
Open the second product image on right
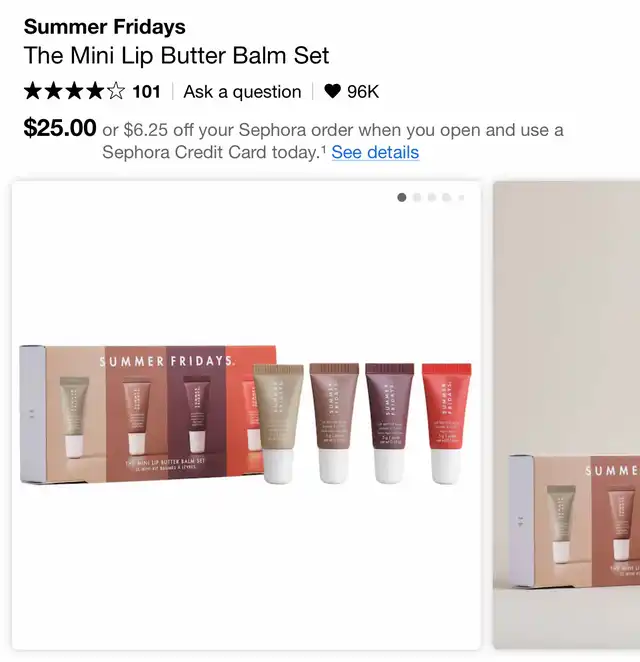click(x=566, y=415)
